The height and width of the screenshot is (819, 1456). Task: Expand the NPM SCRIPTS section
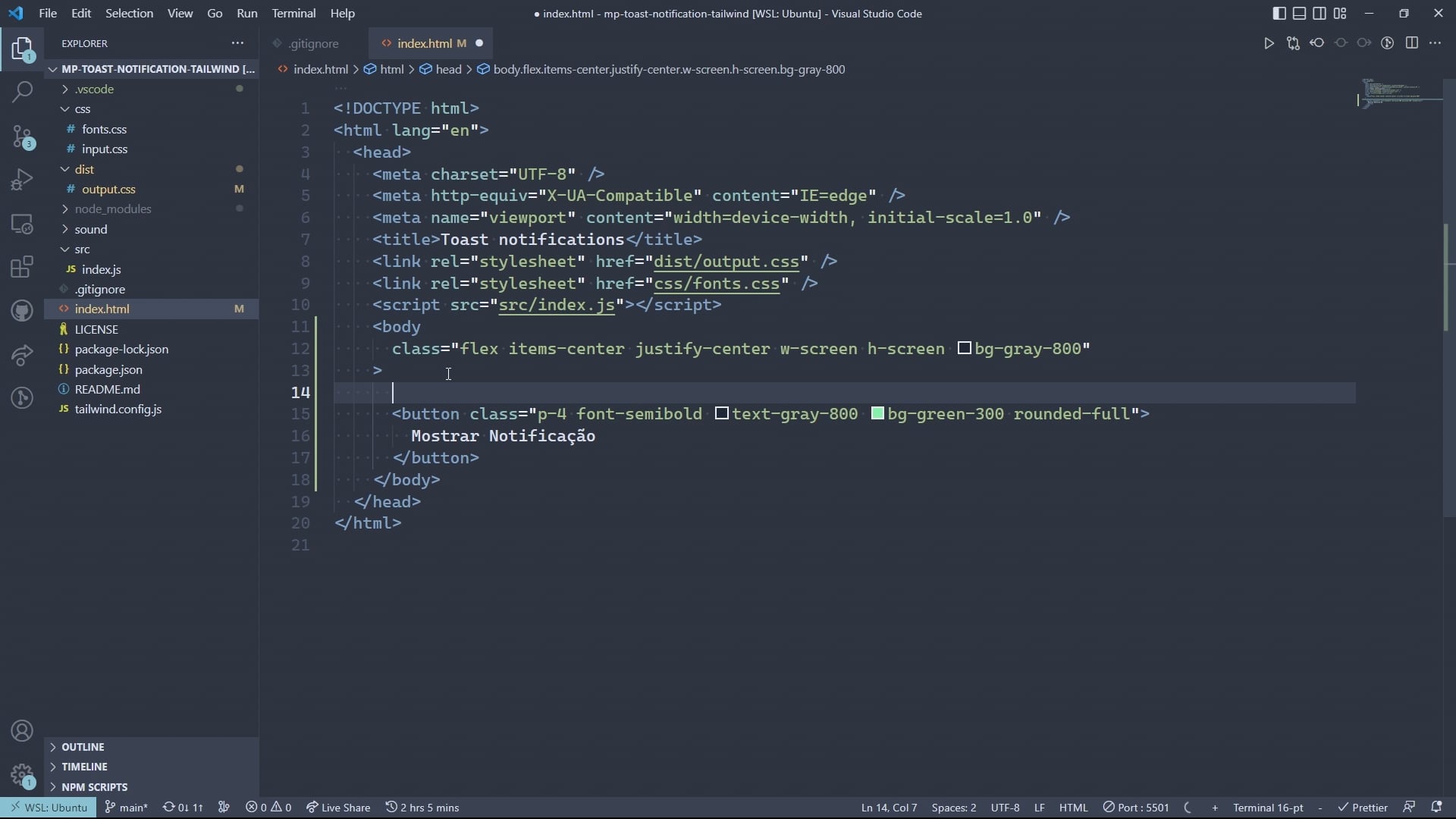(x=152, y=786)
